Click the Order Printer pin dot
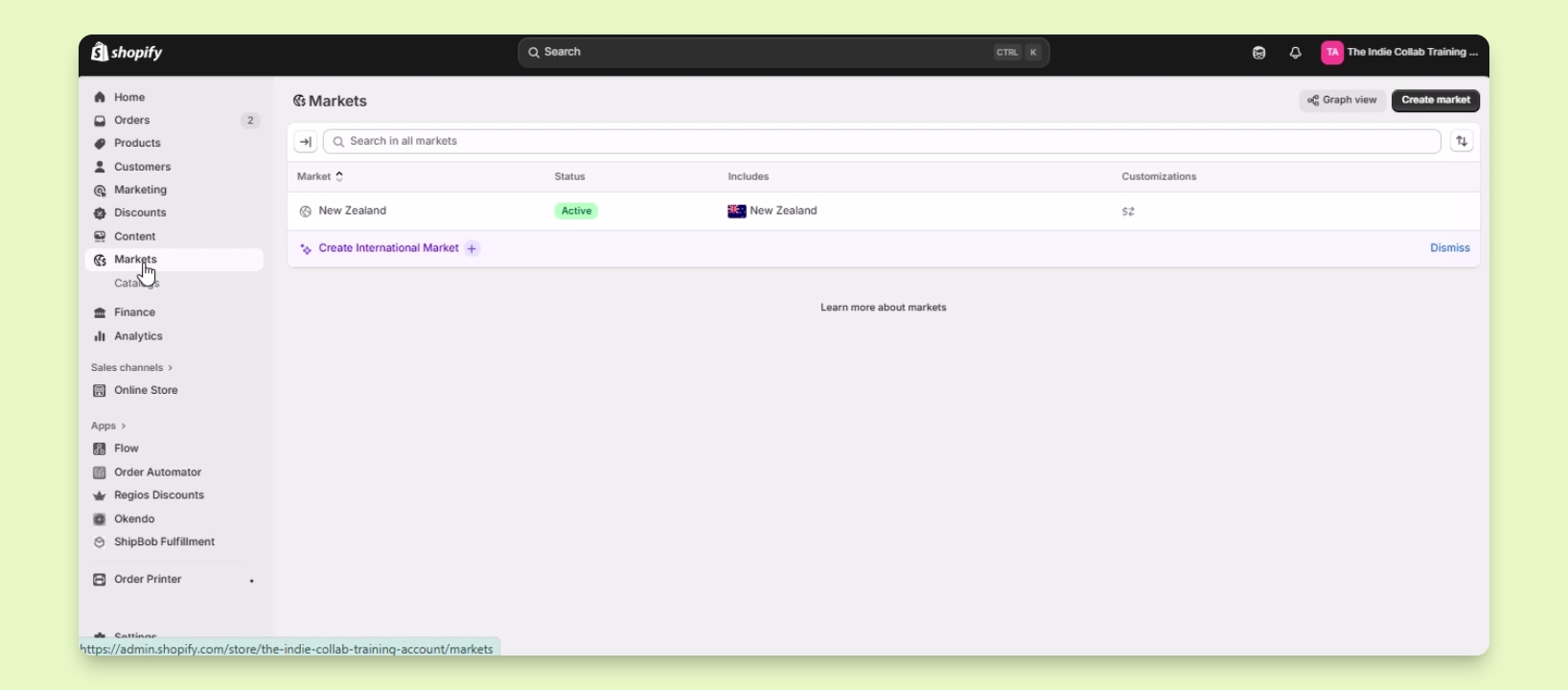Image resolution: width=1568 pixels, height=690 pixels. [252, 582]
